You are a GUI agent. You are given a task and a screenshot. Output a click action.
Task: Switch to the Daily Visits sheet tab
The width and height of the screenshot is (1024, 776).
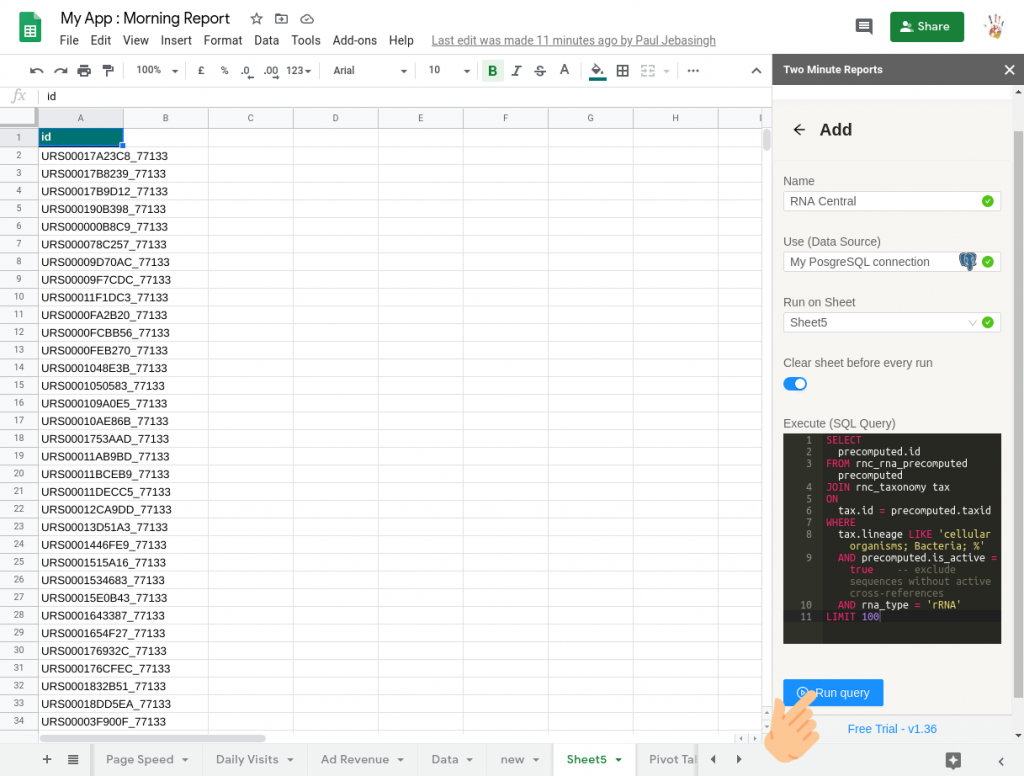pos(247,760)
